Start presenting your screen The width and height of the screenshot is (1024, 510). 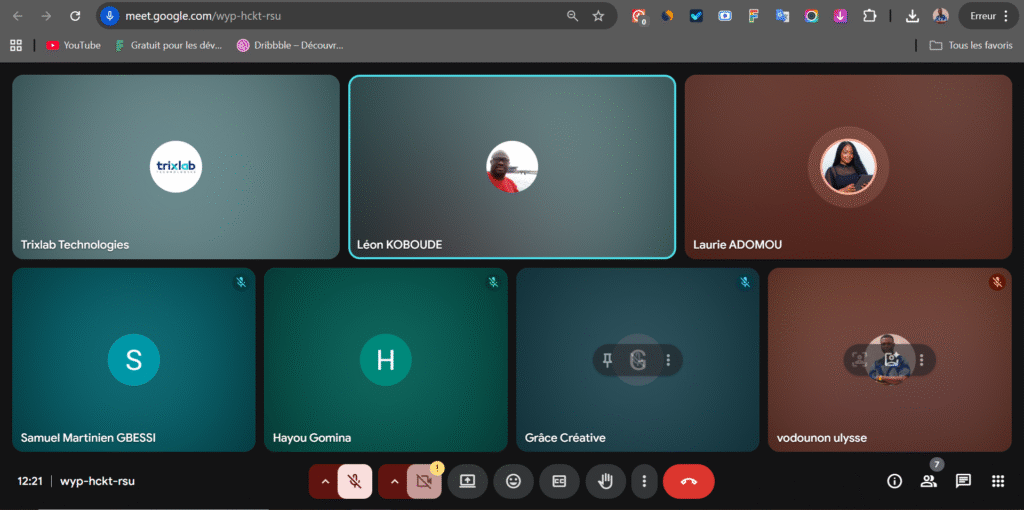tap(467, 481)
